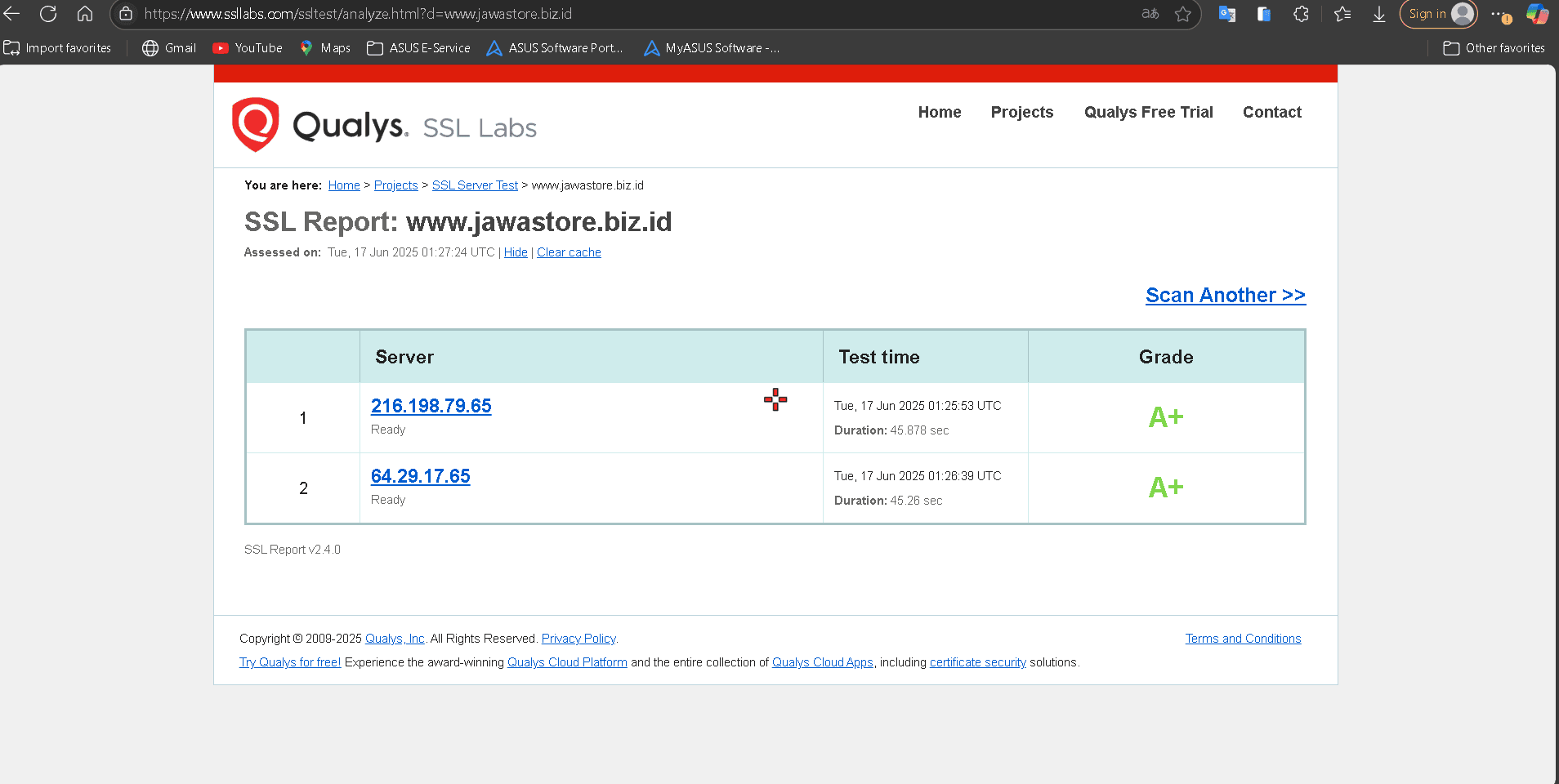Click the browser home icon
The height and width of the screenshot is (784, 1559).
[85, 14]
